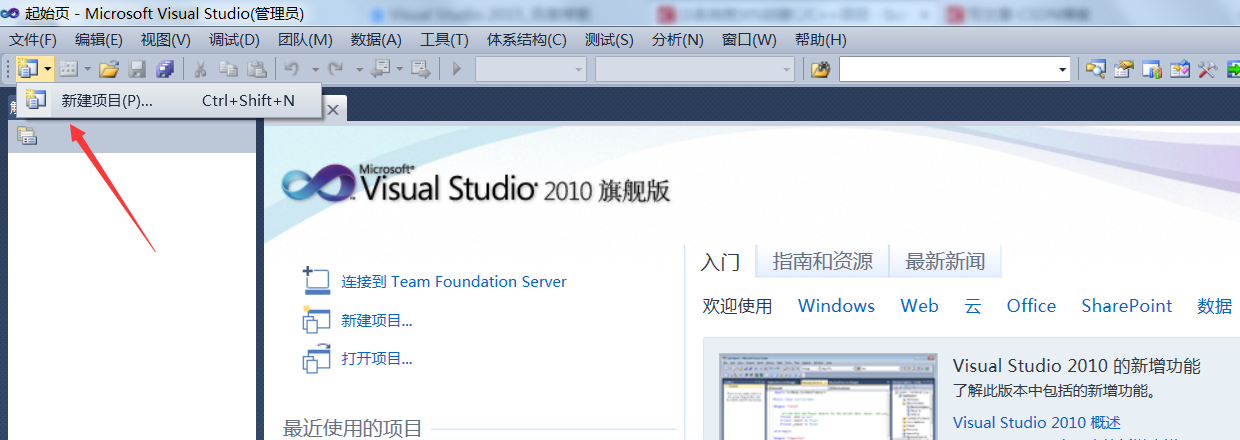Click the Redo arrow icon
Screen dimensions: 1240x440
336,69
